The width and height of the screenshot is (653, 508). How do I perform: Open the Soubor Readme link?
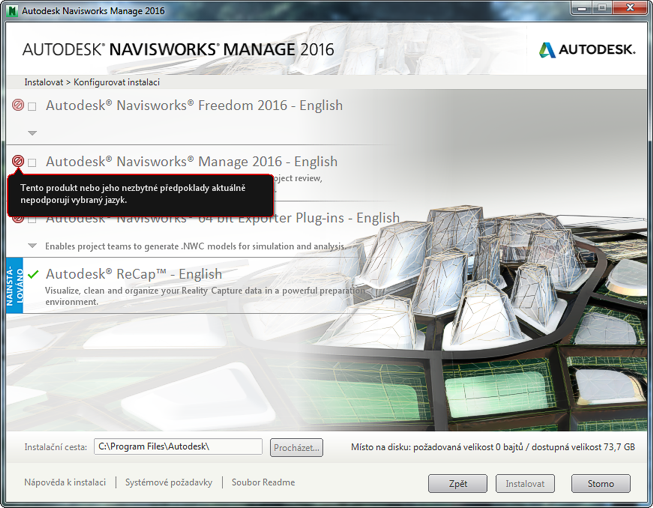tap(263, 482)
